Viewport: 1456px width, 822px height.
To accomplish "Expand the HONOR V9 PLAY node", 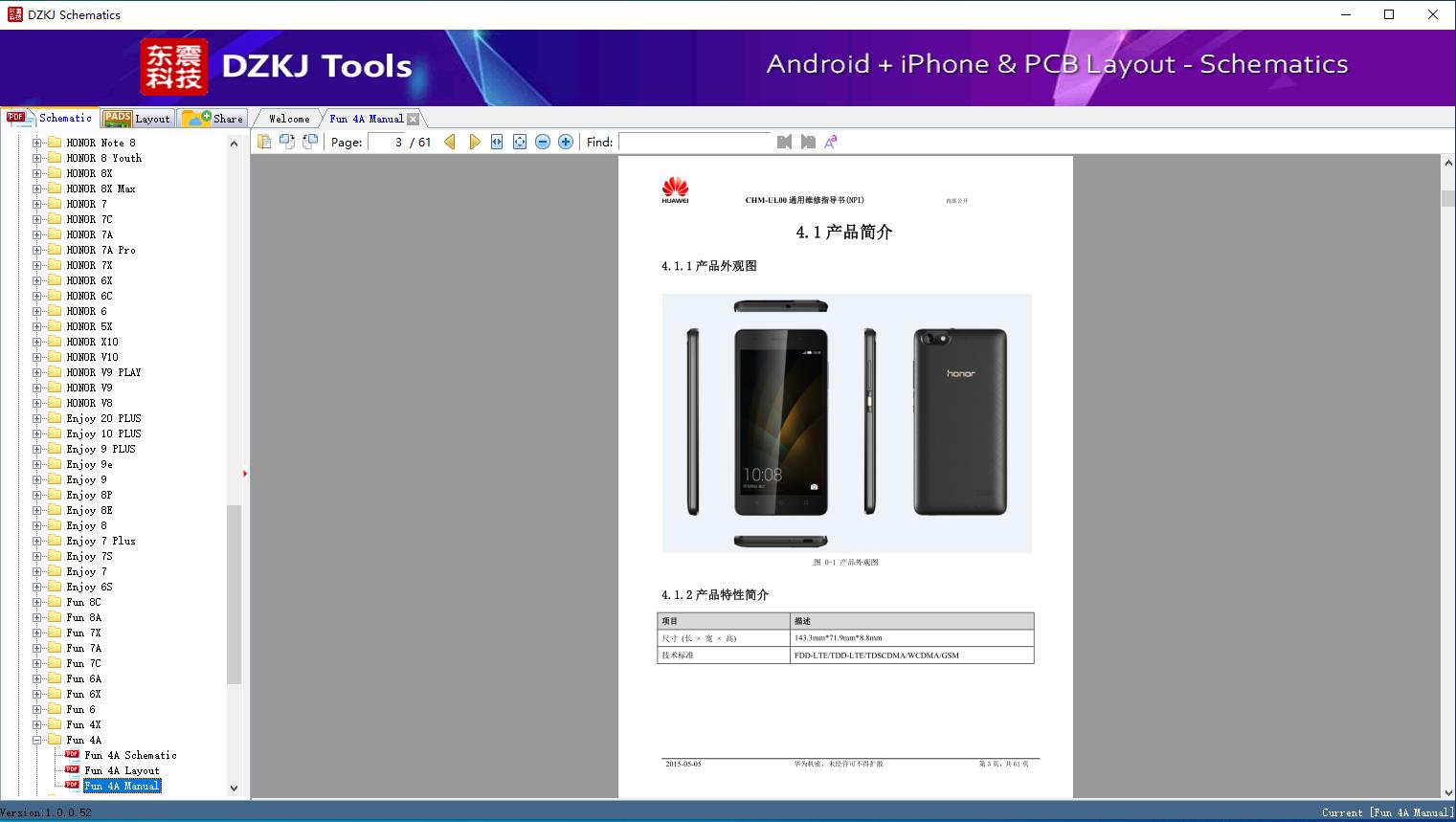I will tap(37, 372).
